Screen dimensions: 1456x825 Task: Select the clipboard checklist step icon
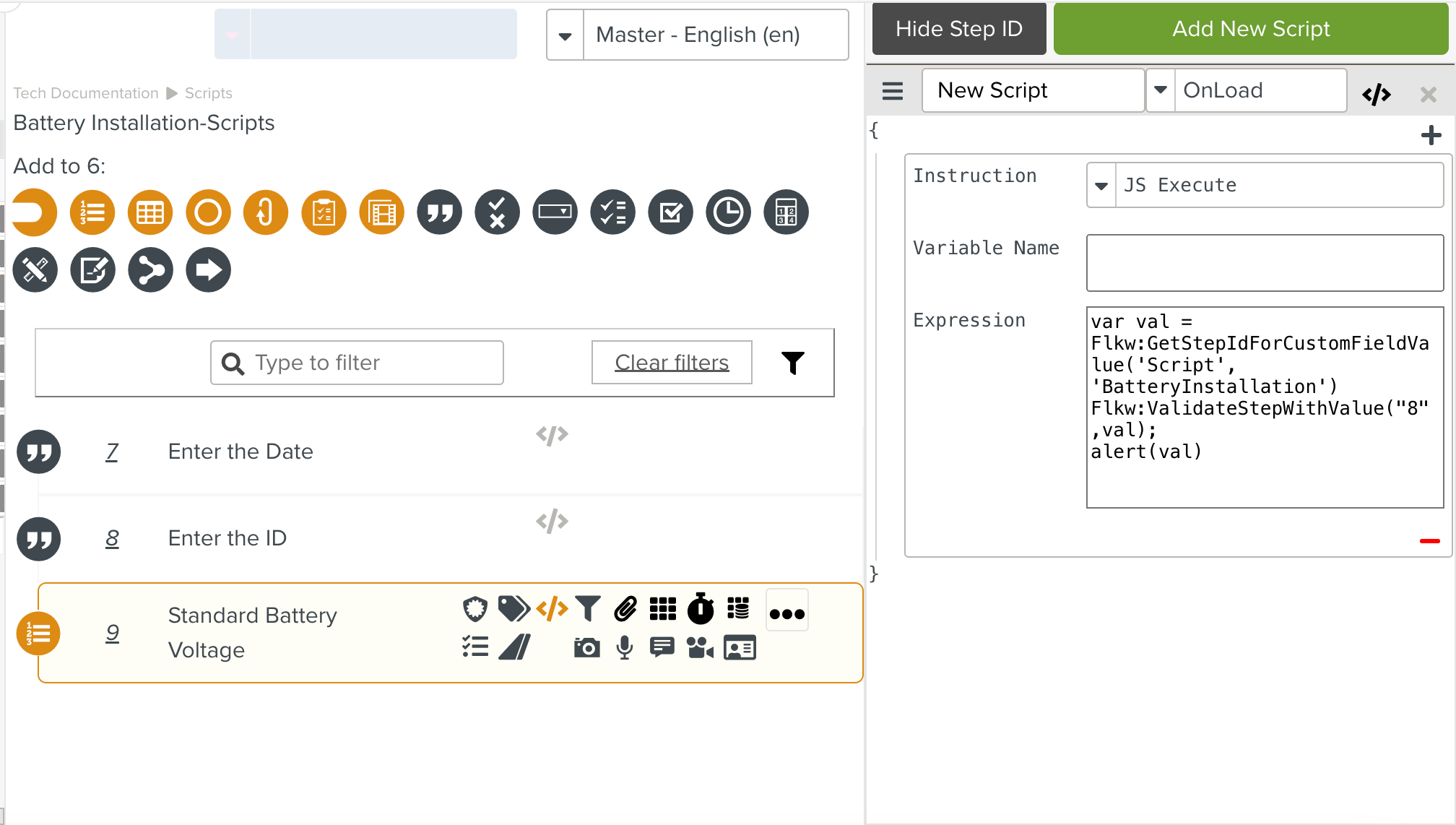coord(323,212)
